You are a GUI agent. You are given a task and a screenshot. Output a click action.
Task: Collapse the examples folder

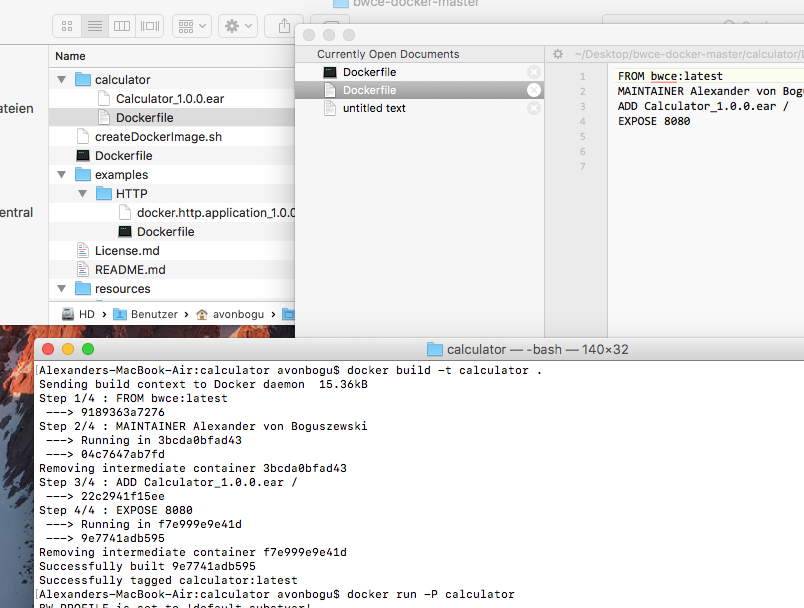62,175
